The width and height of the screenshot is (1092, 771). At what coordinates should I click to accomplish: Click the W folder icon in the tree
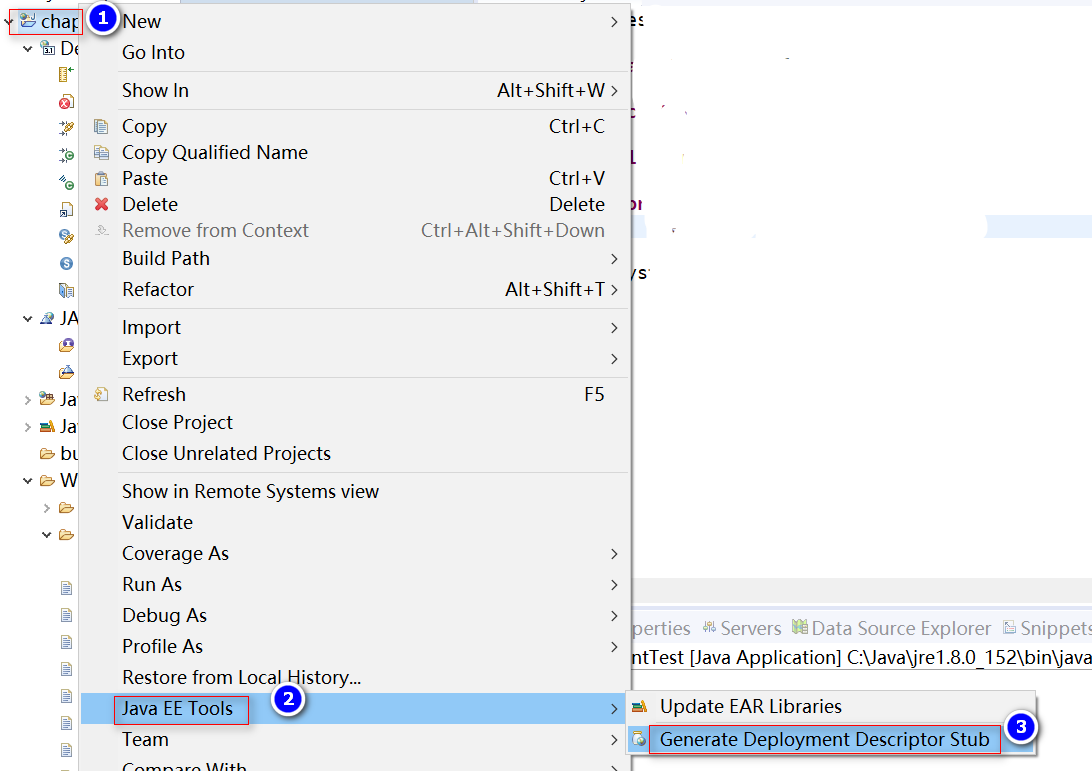coord(47,481)
